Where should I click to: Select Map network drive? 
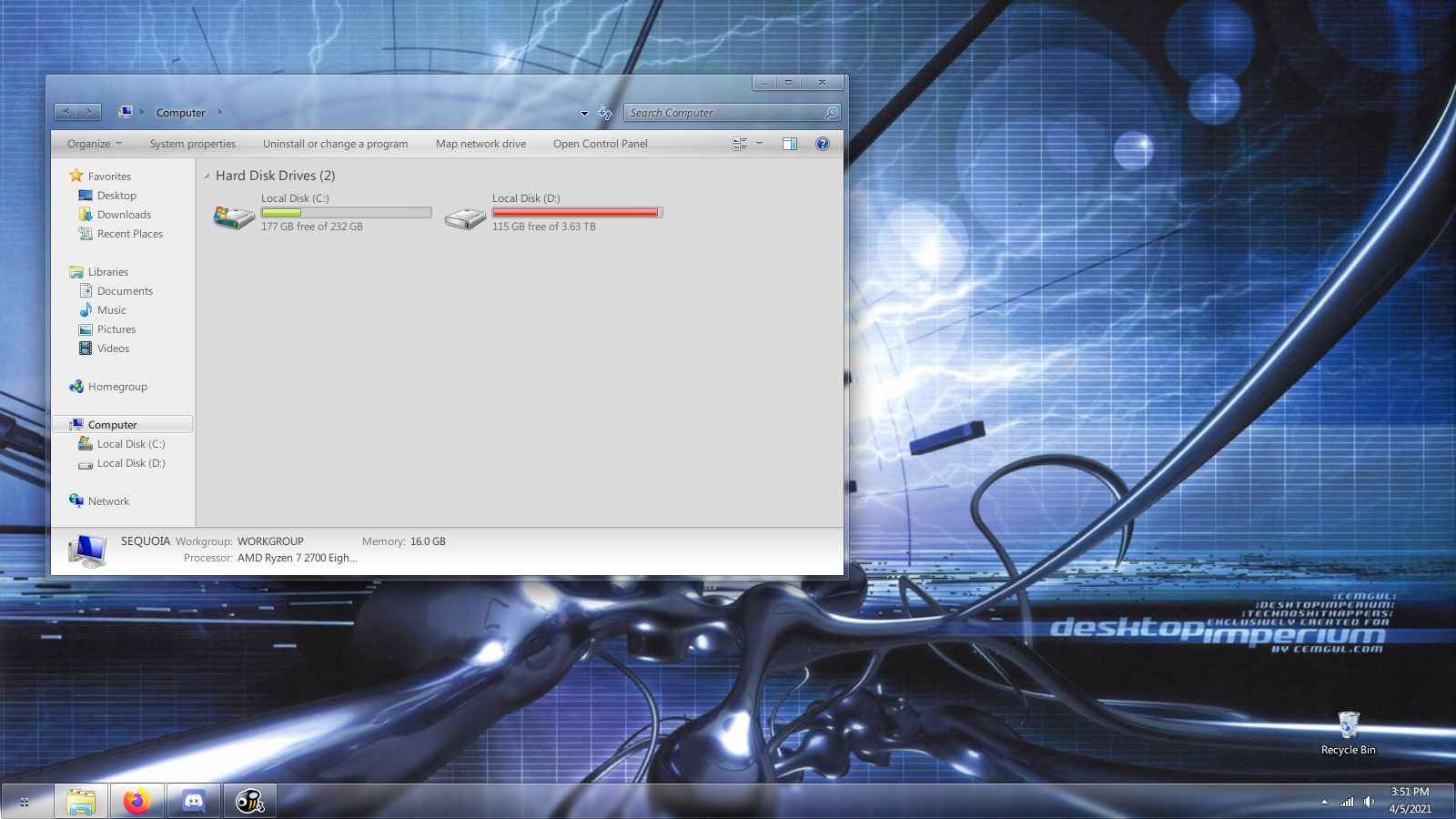coord(480,144)
